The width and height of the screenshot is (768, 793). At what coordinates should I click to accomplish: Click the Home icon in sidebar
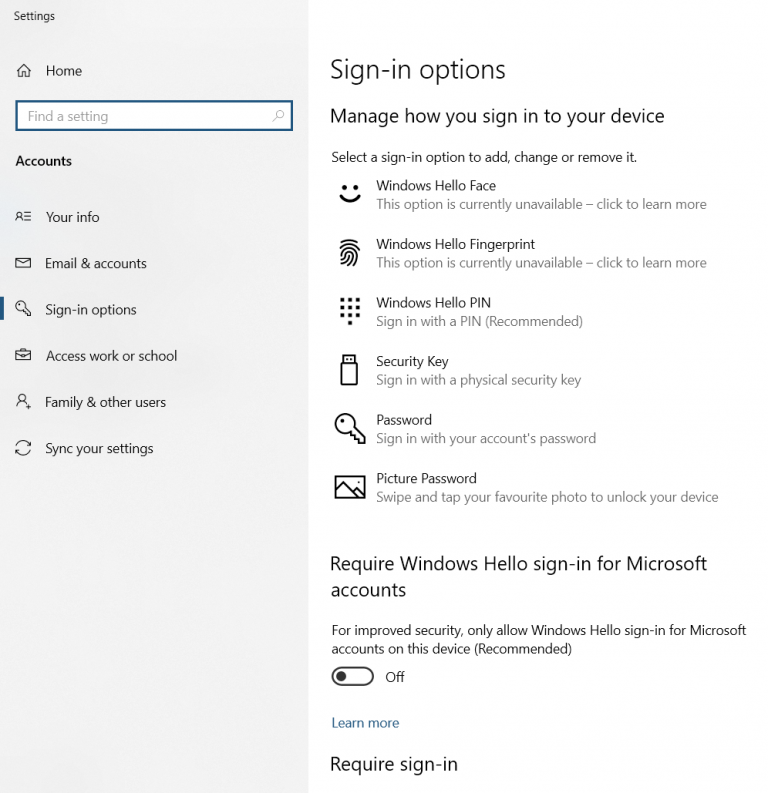point(24,71)
